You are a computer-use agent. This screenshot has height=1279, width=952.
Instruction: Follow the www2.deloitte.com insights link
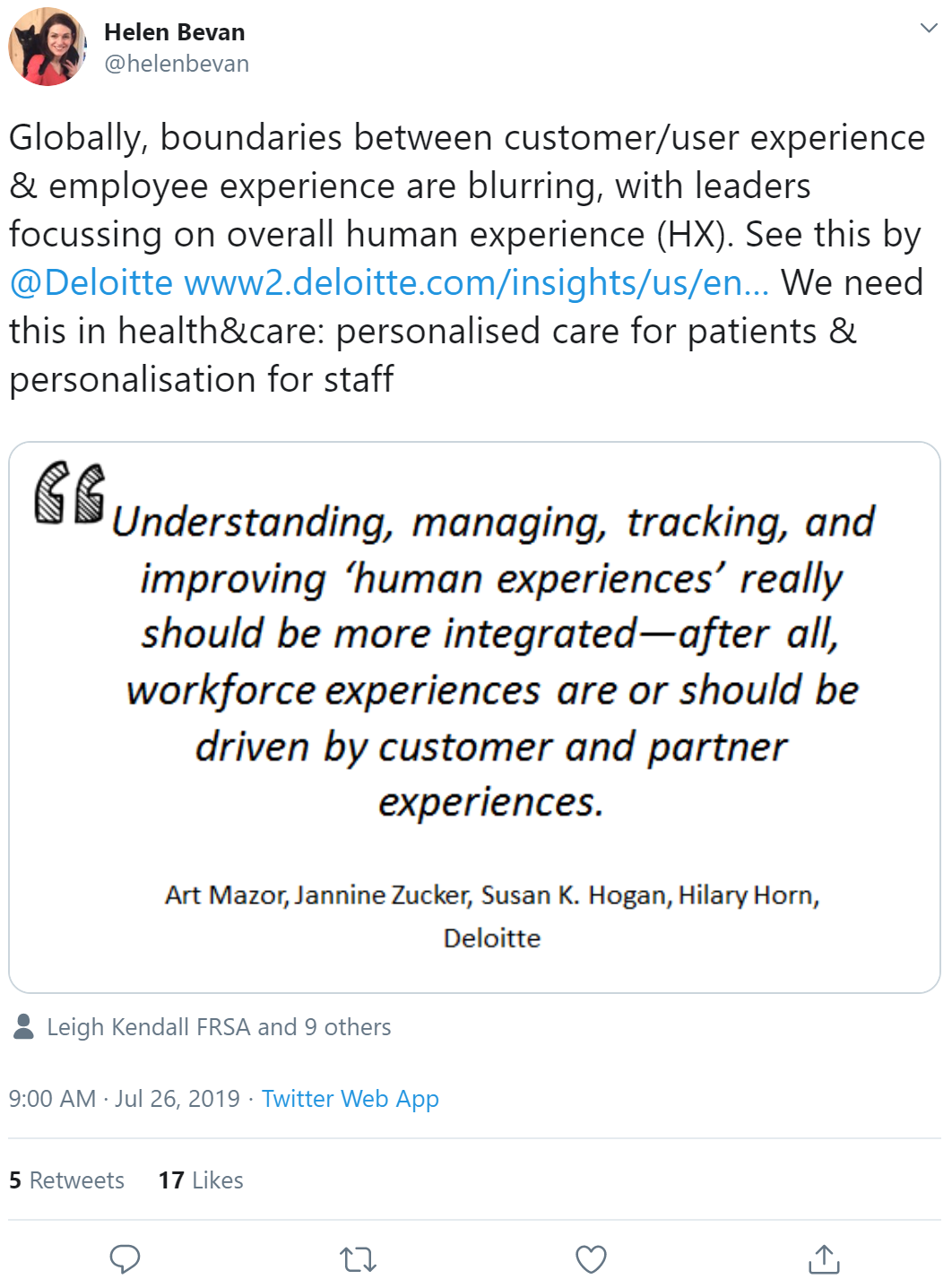point(476,282)
